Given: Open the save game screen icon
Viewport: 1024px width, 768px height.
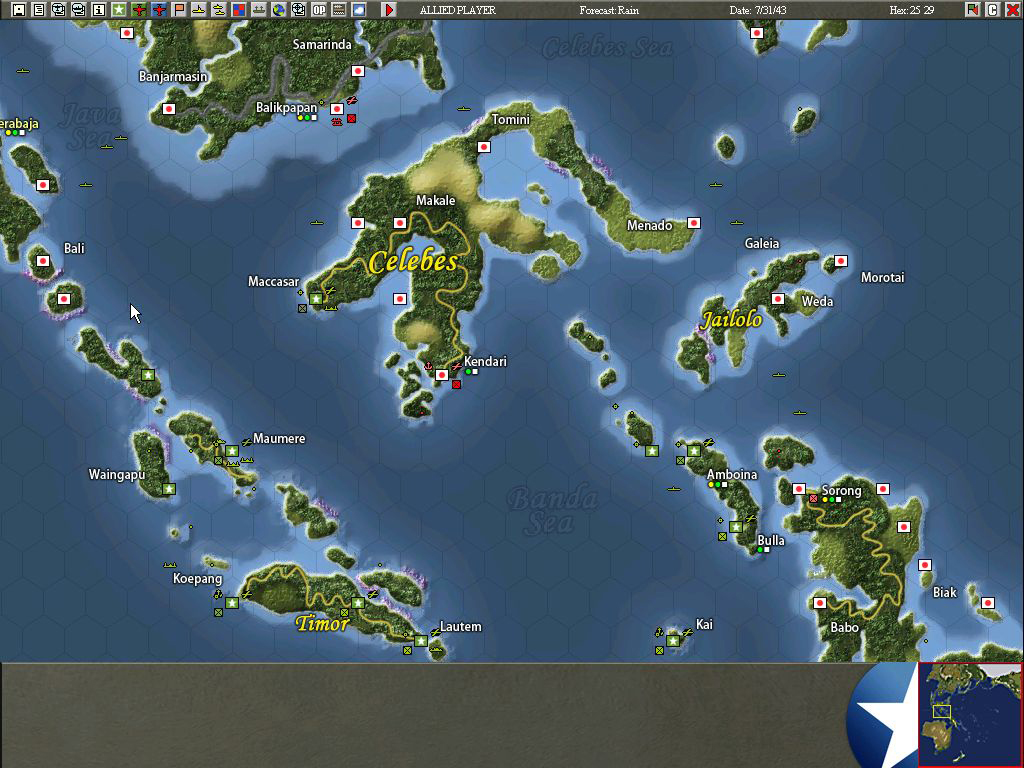Looking at the screenshot, I should [x=19, y=9].
